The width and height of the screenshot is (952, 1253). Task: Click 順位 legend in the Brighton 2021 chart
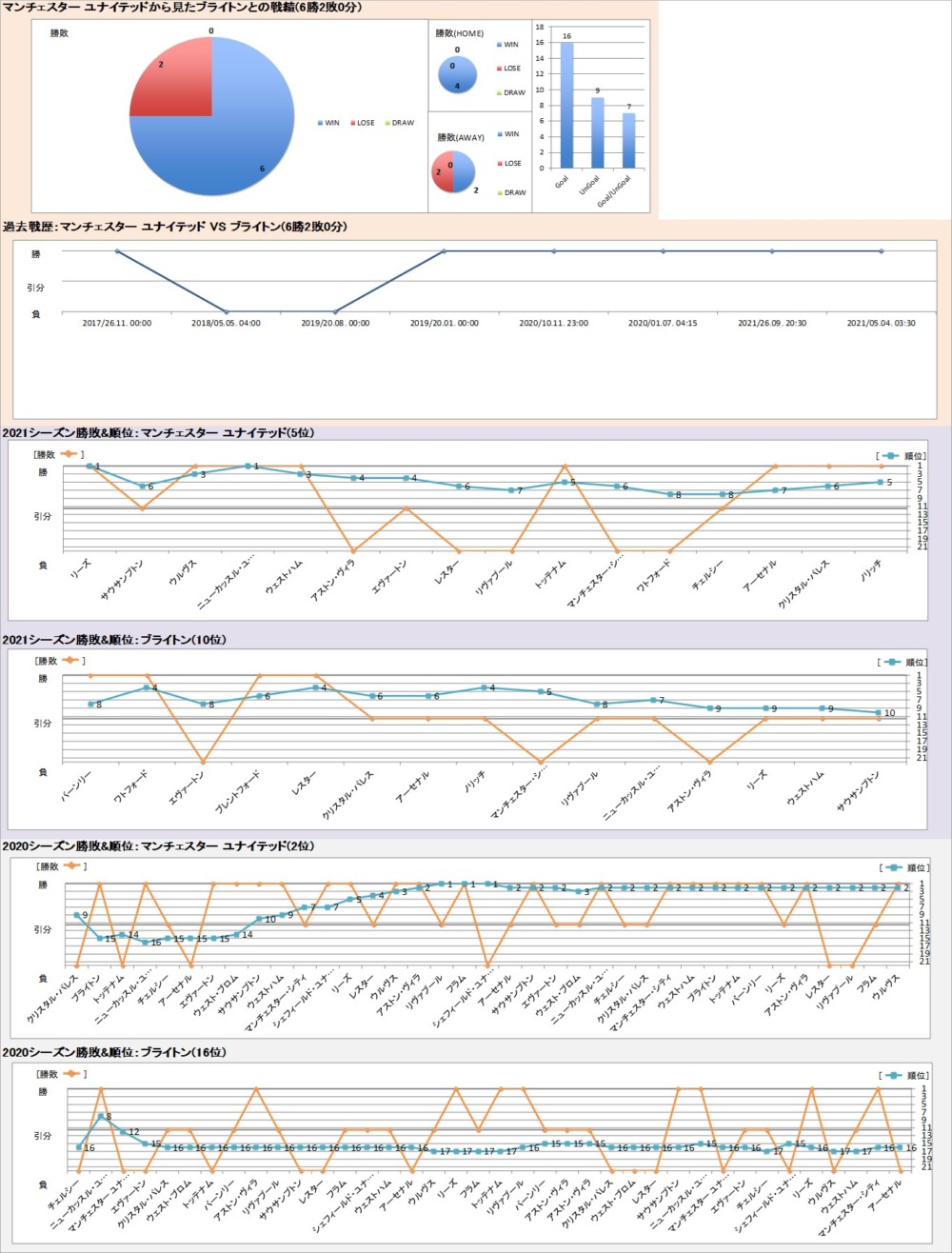click(901, 662)
